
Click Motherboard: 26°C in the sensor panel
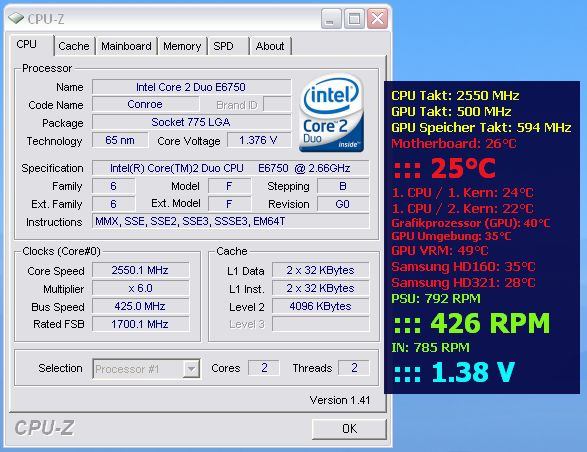coord(454,143)
